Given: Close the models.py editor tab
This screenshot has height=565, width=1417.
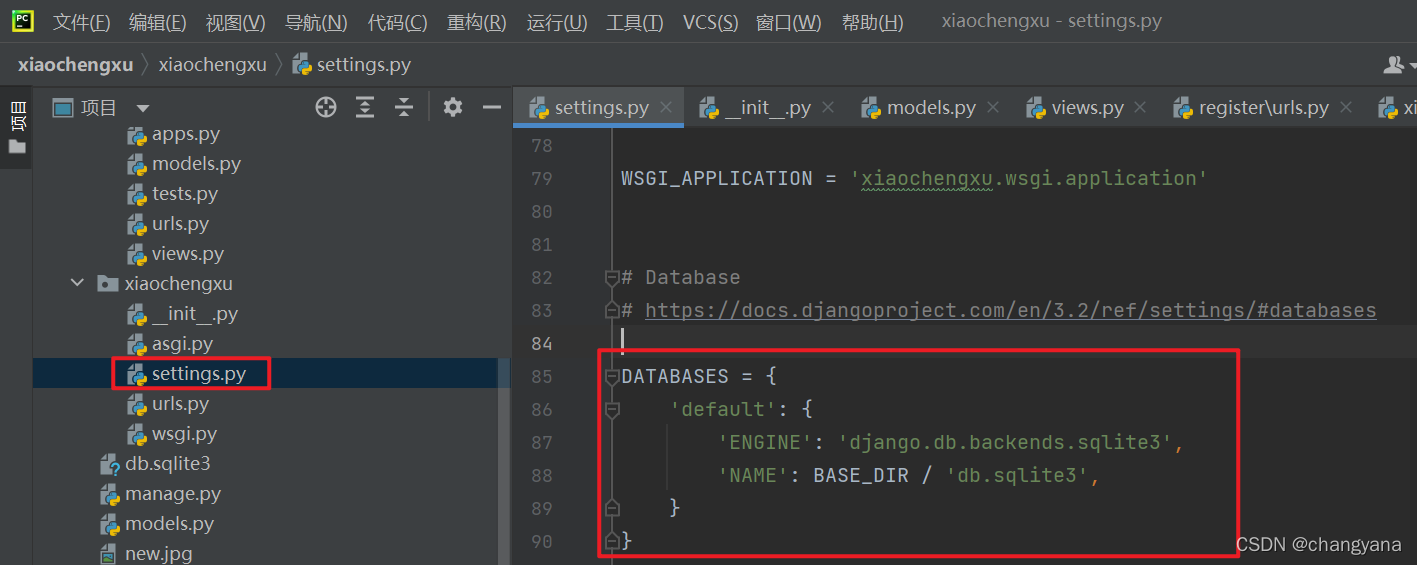Looking at the screenshot, I should point(992,107).
